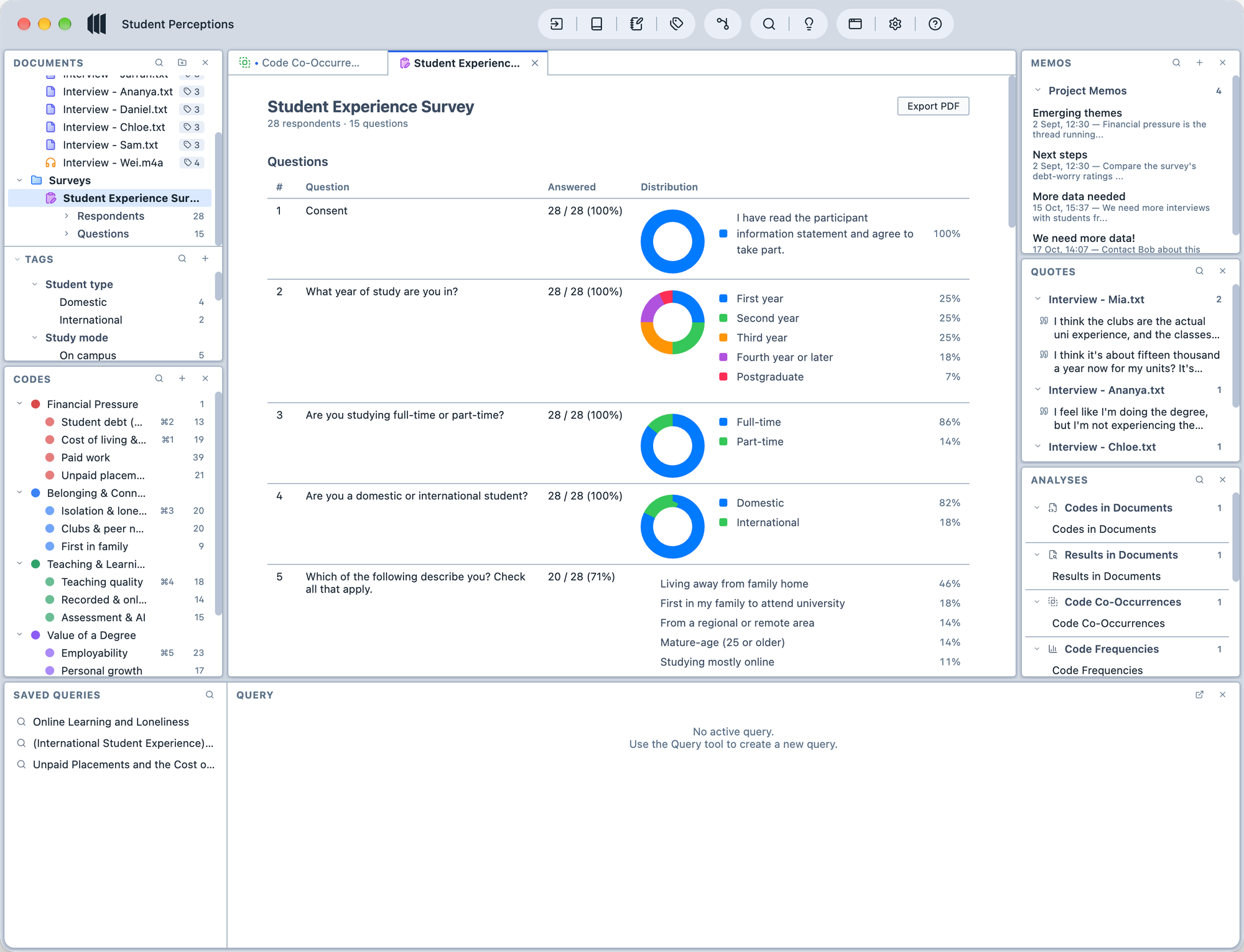
Task: Open the search query toolbar icon
Action: [769, 24]
